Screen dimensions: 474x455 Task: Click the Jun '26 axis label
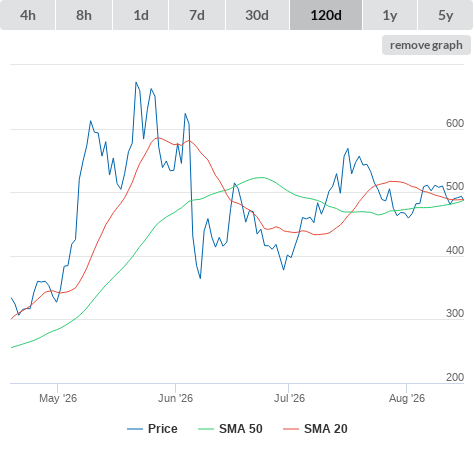175,398
